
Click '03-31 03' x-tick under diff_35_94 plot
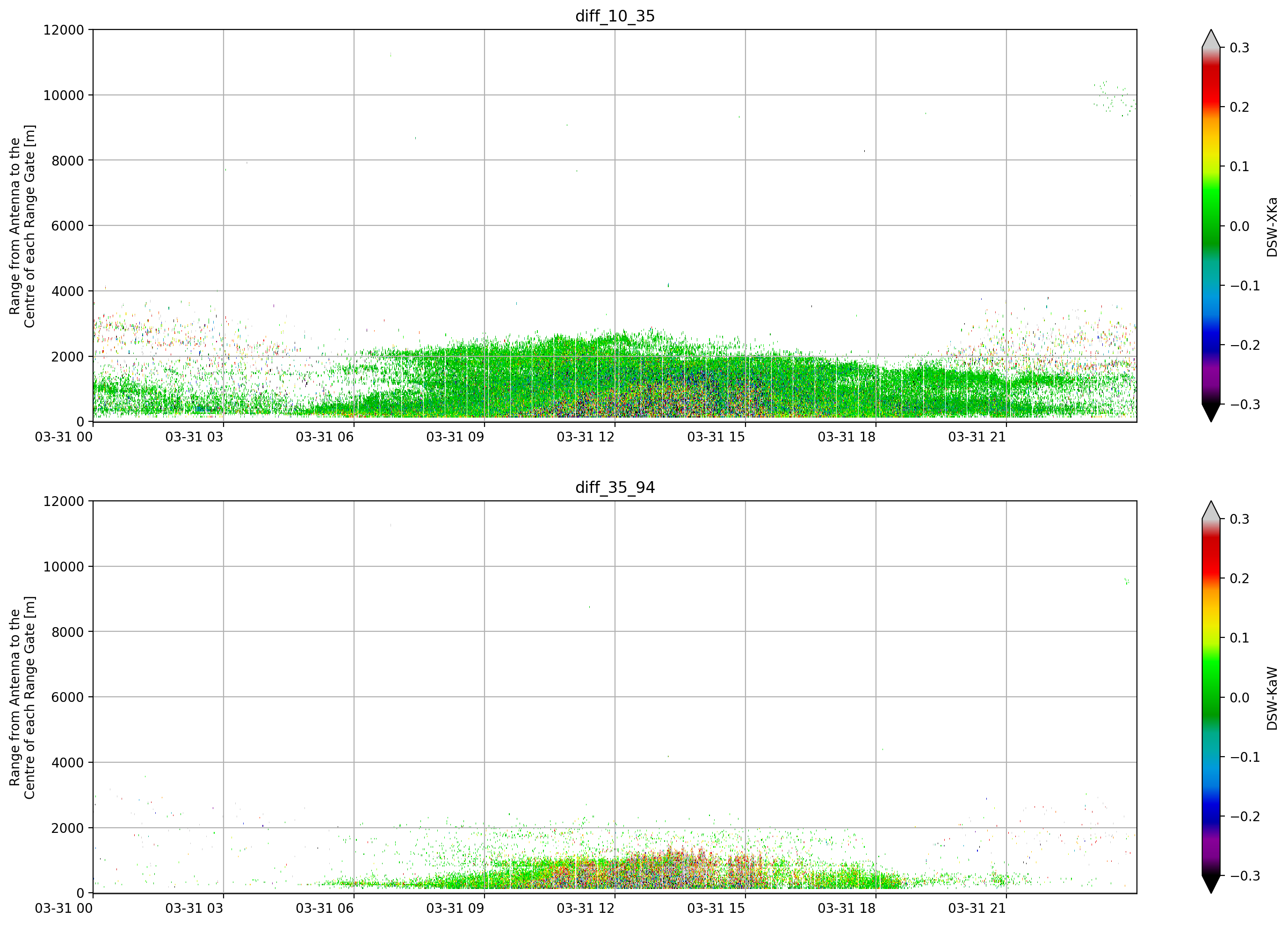point(194,909)
